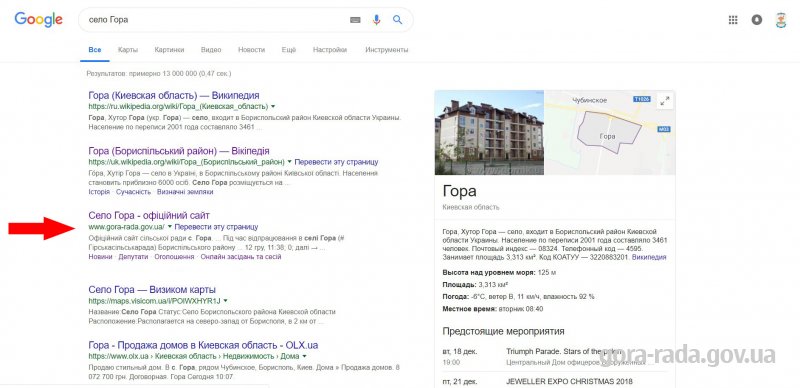
Task: Open dropdown arrow next to maps.visicom.ua URL
Action: point(226,301)
